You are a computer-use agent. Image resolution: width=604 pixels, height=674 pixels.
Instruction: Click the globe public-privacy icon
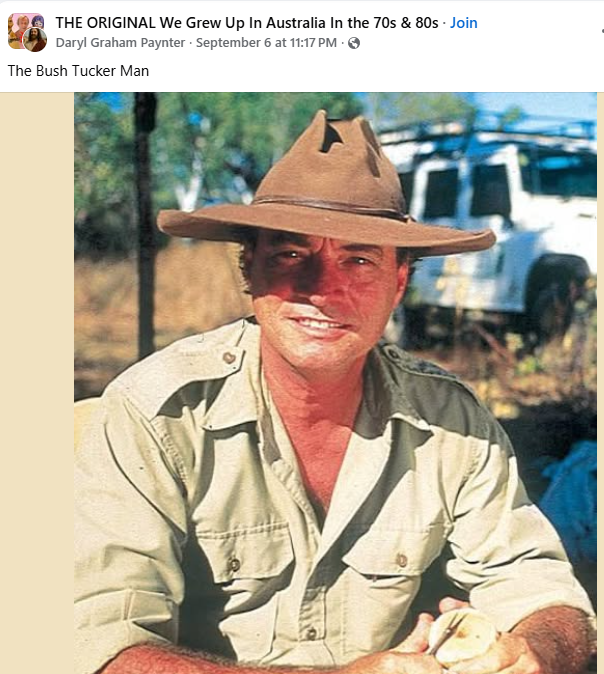354,43
